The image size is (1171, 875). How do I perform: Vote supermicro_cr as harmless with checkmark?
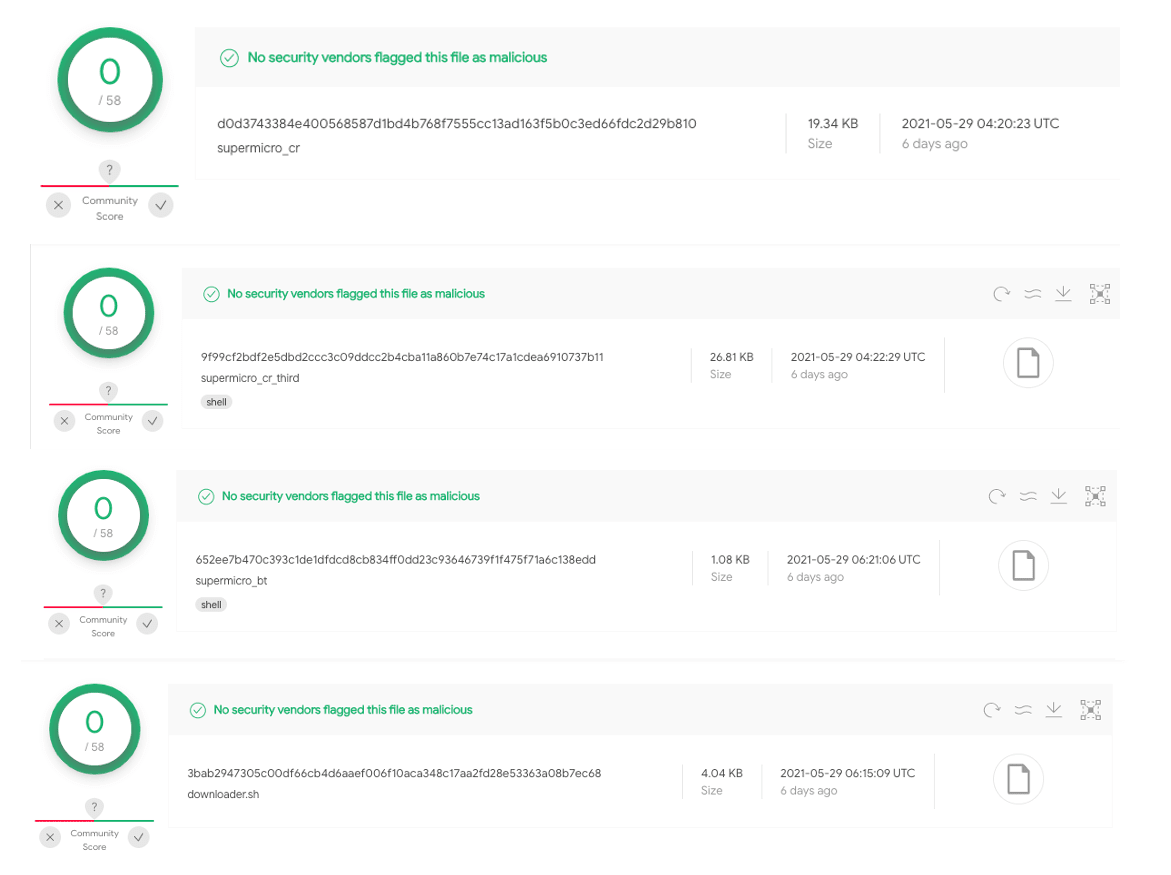coord(160,205)
